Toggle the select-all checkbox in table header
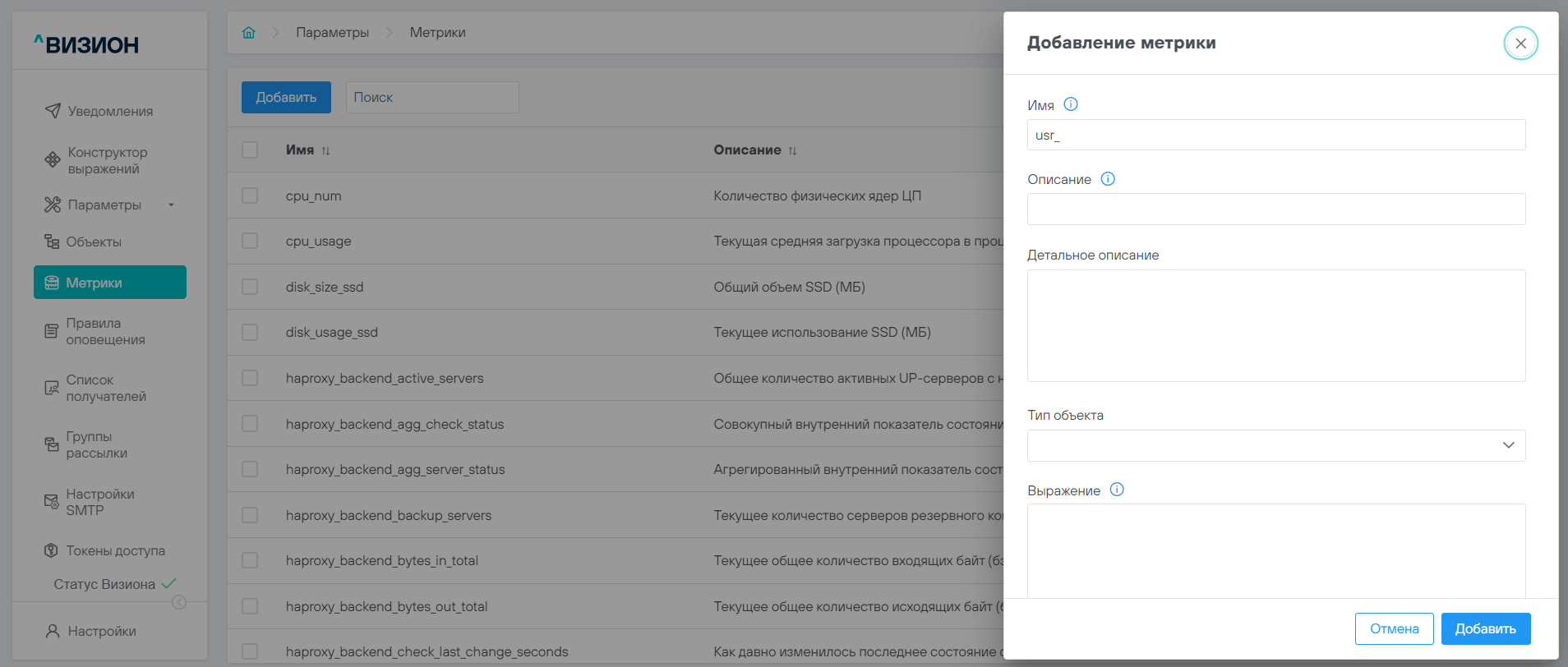 tap(250, 149)
